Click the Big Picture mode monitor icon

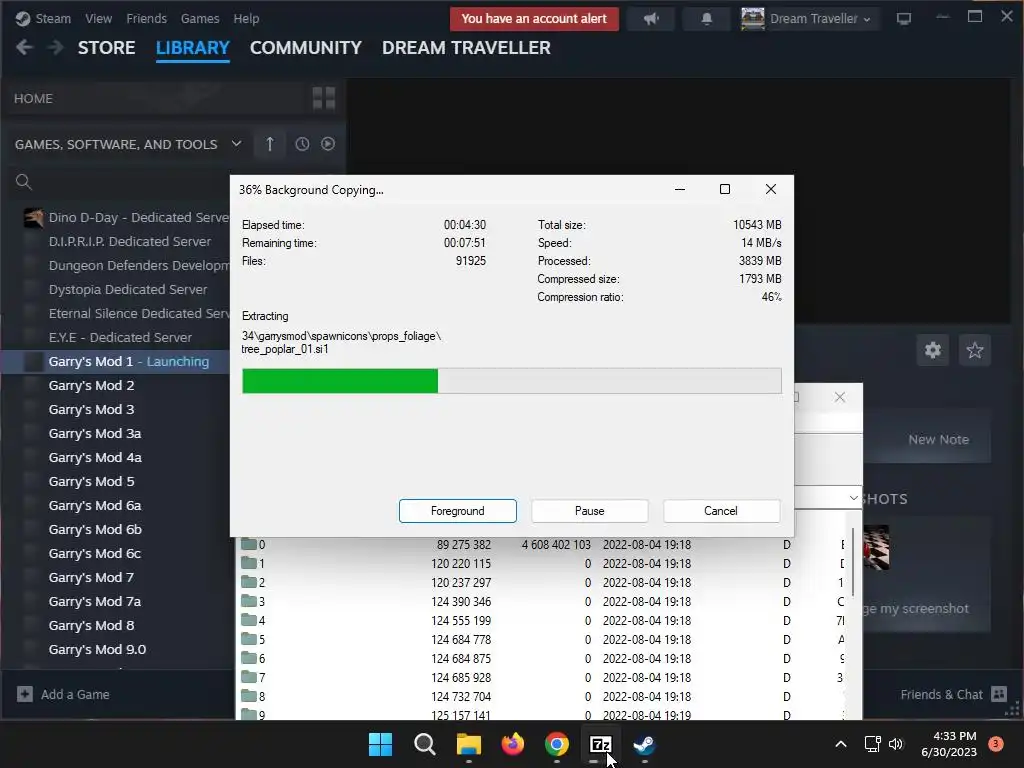click(904, 19)
